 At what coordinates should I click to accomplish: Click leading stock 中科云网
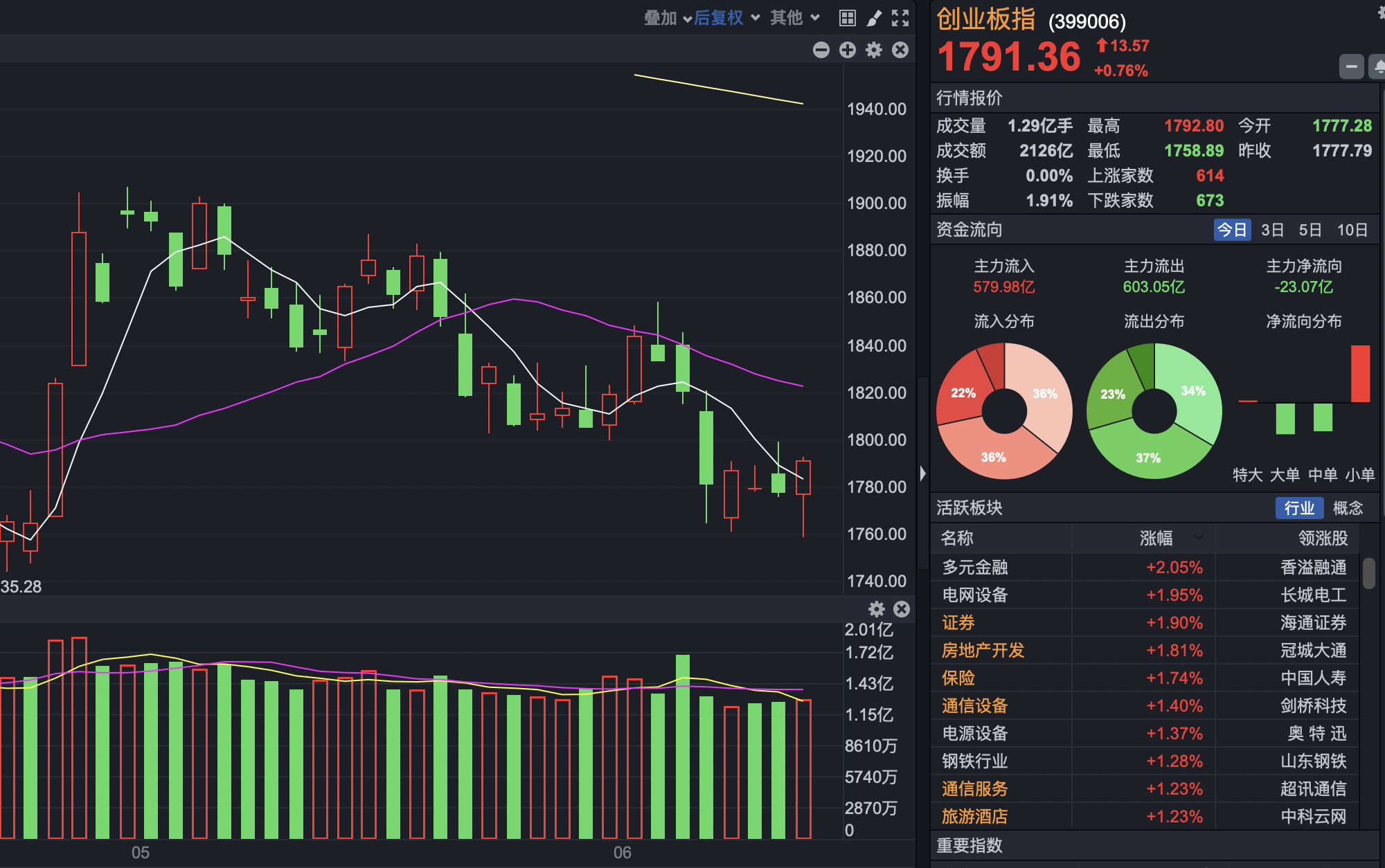pyautogui.click(x=1314, y=817)
